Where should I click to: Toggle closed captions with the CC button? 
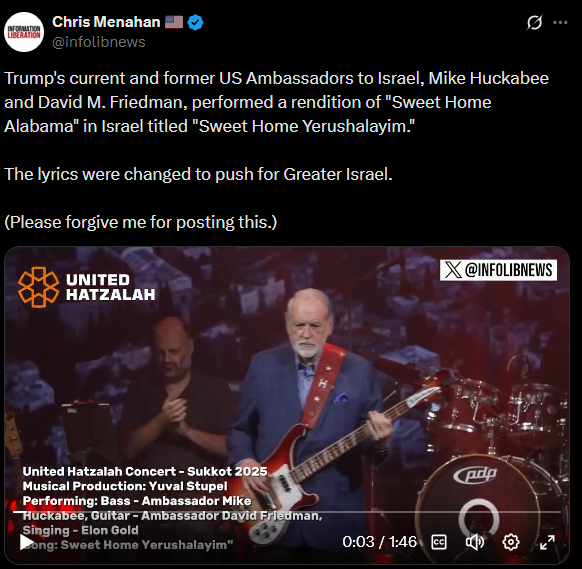point(439,542)
